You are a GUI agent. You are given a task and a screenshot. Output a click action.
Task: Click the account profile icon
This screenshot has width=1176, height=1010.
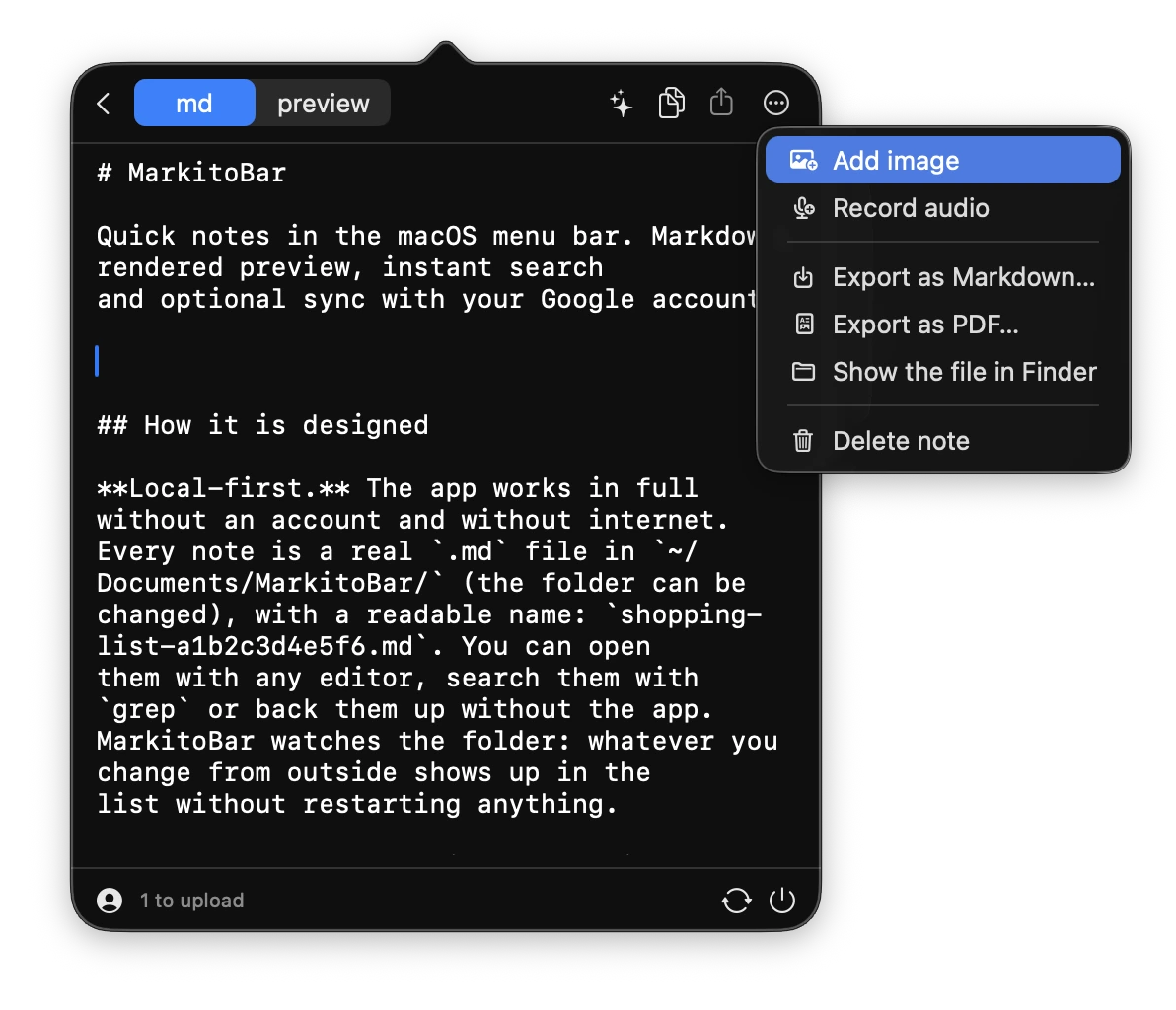point(110,900)
